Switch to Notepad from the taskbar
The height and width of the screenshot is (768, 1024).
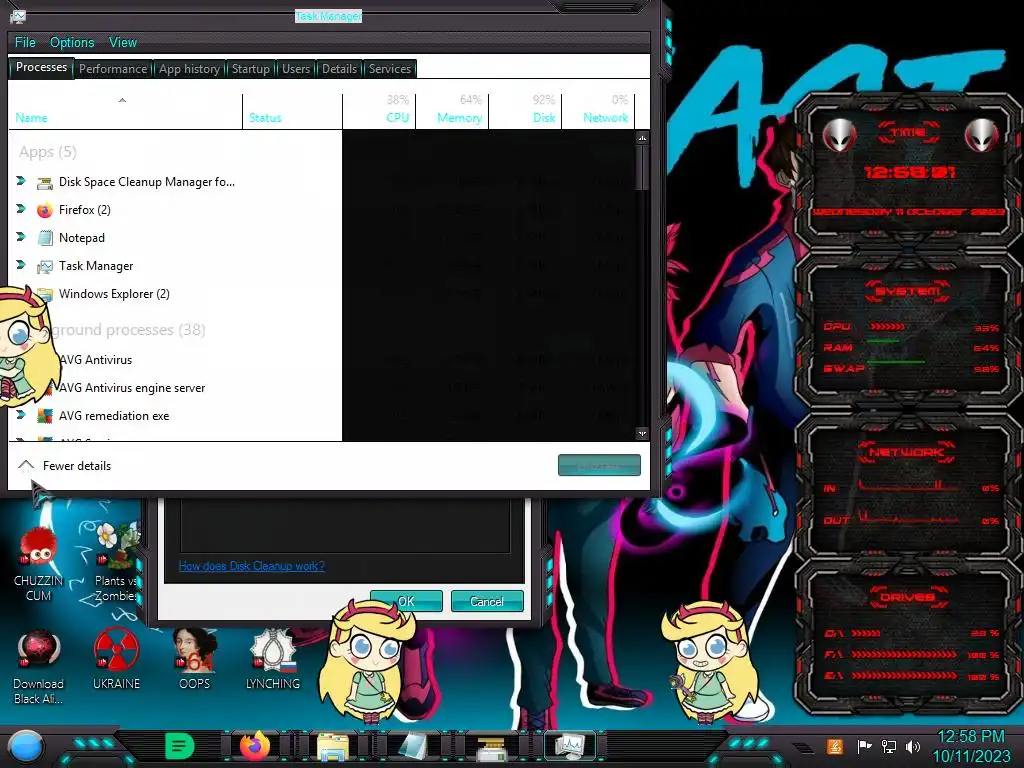pos(413,746)
